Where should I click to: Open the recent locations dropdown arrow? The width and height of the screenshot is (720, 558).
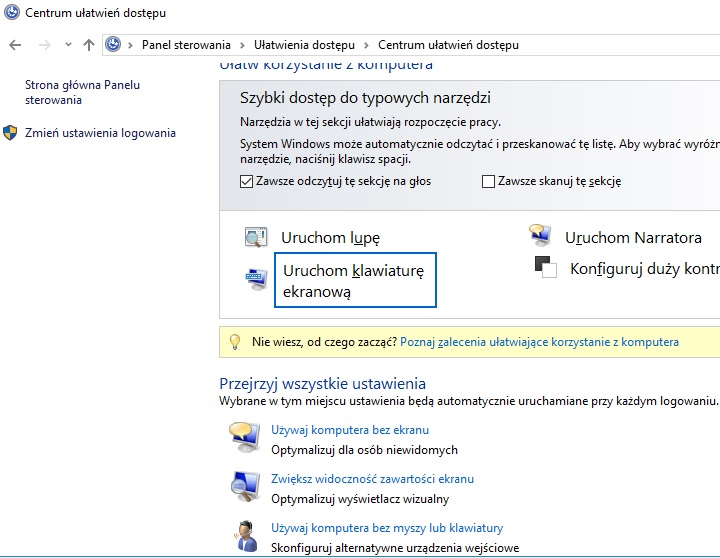click(x=68, y=45)
